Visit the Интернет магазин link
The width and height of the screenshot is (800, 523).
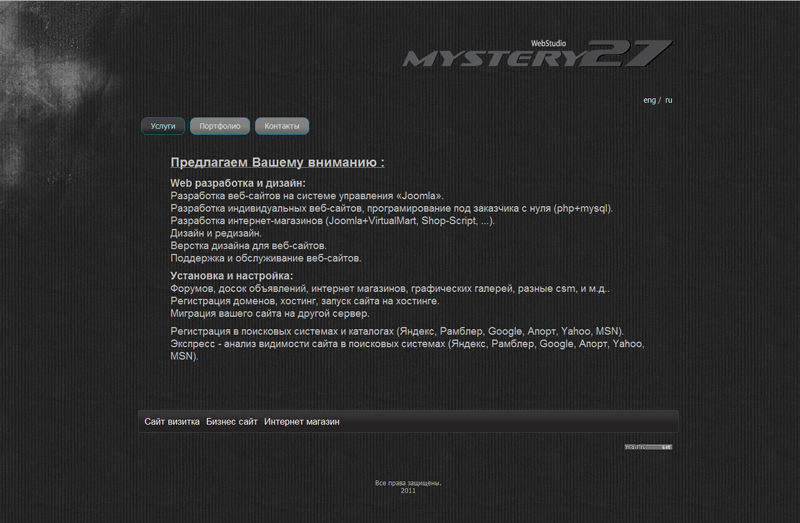[302, 422]
